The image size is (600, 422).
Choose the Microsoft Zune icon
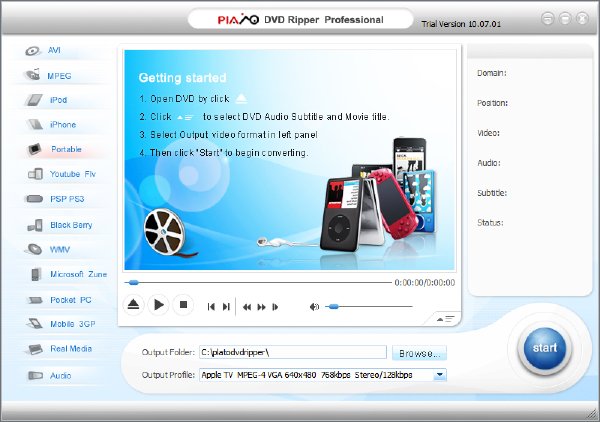(x=36, y=274)
